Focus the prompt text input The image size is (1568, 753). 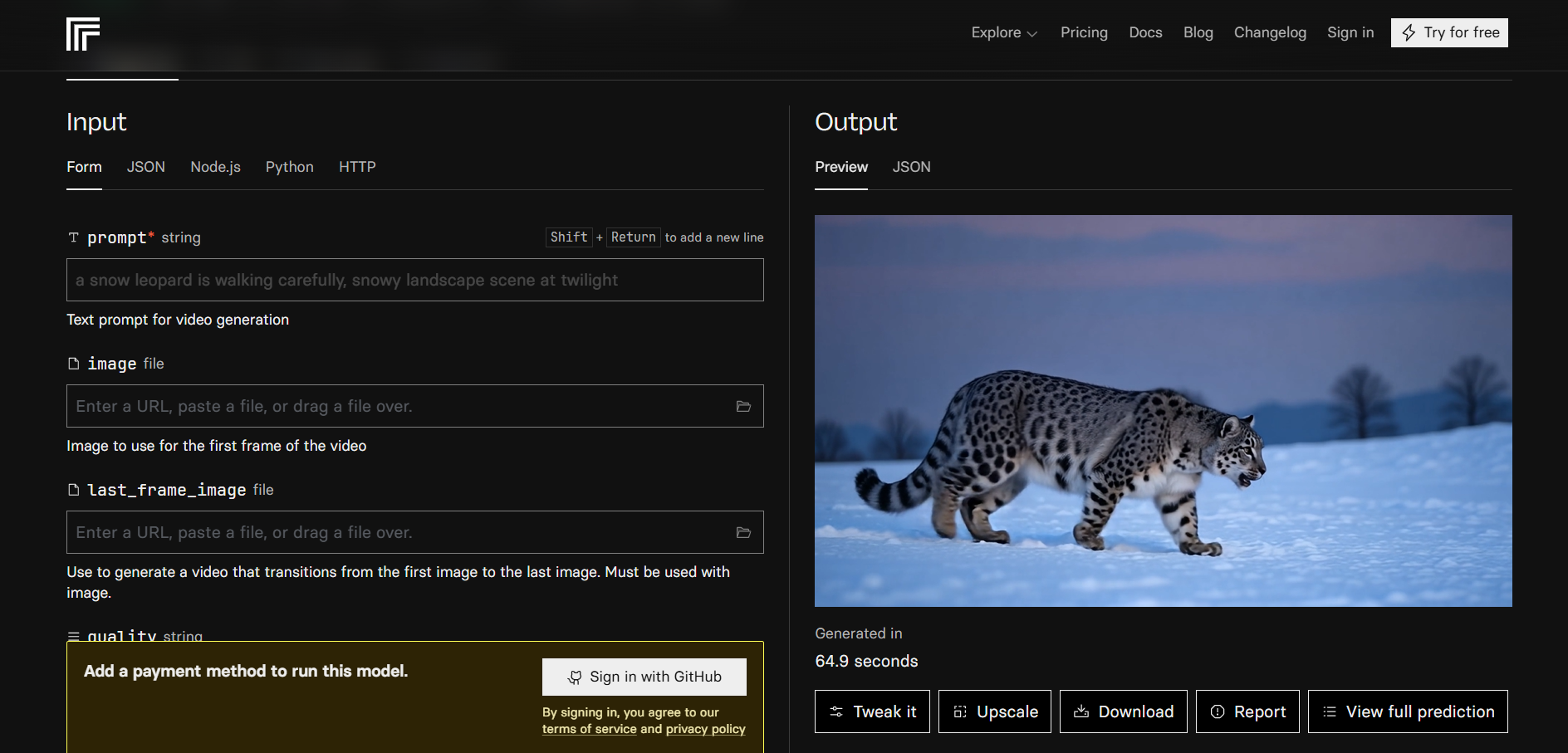click(415, 280)
